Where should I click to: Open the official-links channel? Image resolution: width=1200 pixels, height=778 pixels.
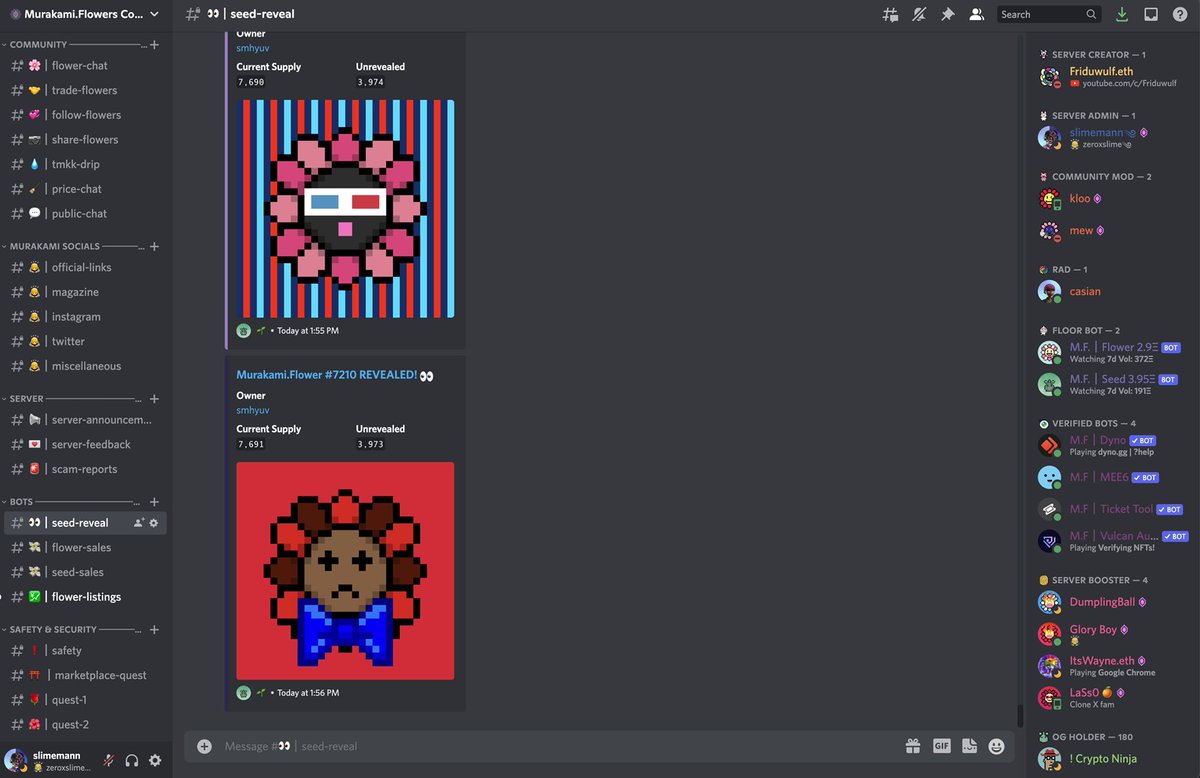pyautogui.click(x=86, y=268)
